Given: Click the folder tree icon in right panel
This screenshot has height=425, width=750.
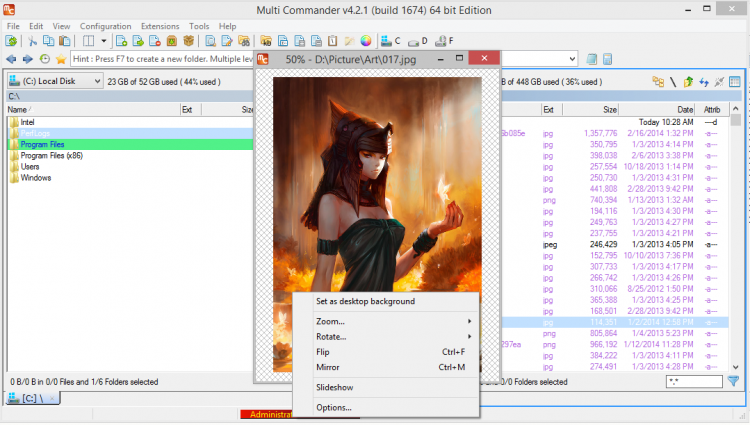Looking at the screenshot, I should pyautogui.click(x=658, y=82).
